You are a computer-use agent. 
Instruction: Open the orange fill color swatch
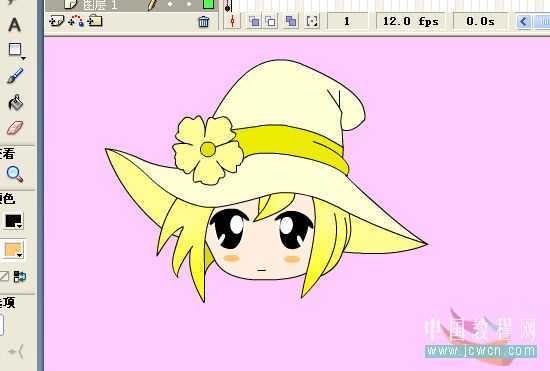14,250
